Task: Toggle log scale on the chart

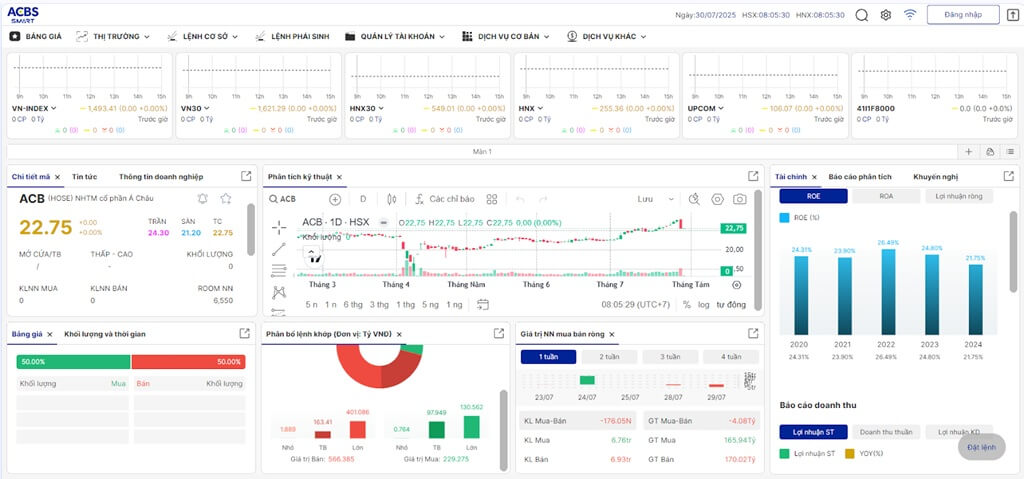Action: pos(704,304)
